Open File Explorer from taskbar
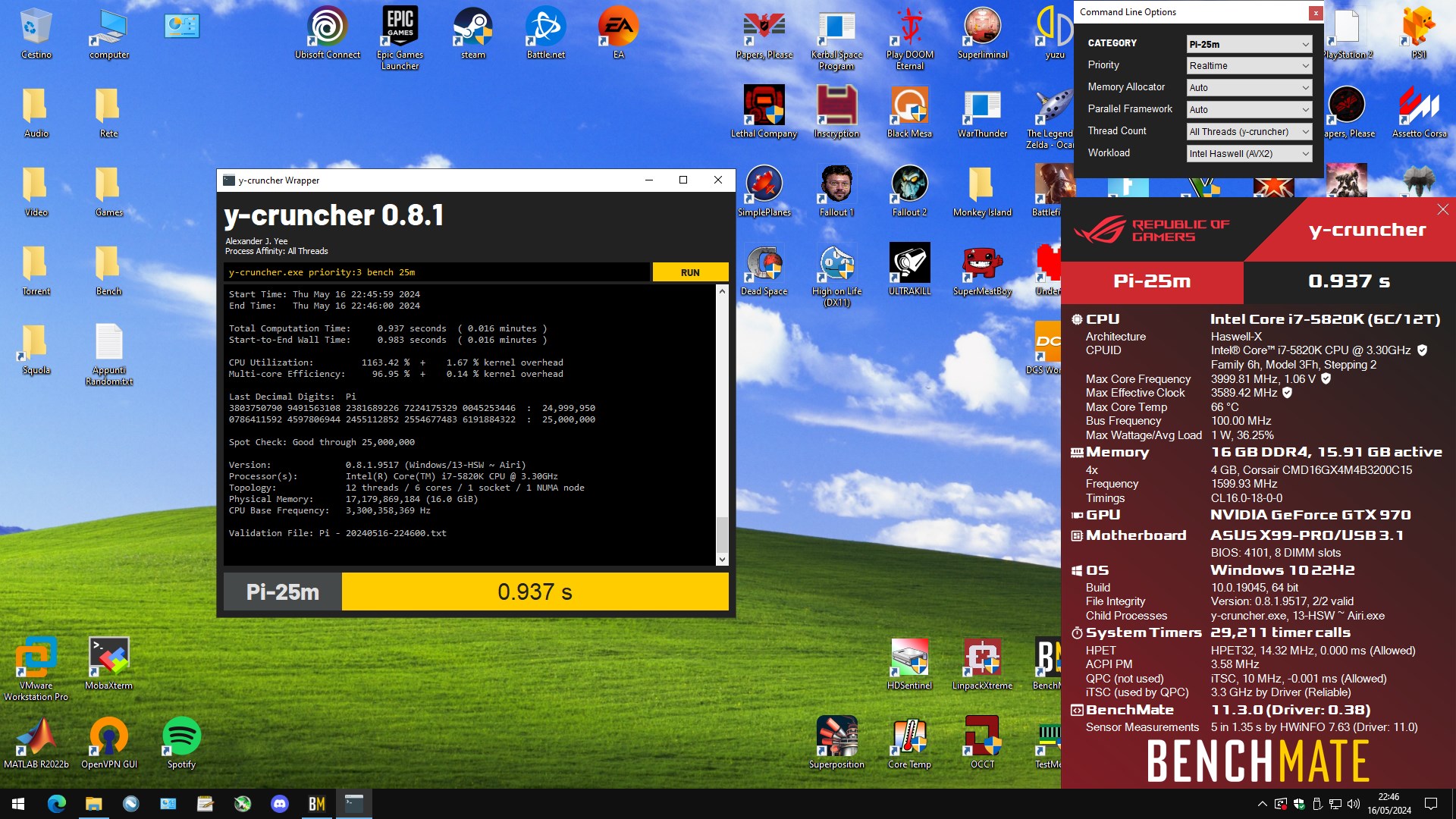The image size is (1456, 819). coord(93,804)
